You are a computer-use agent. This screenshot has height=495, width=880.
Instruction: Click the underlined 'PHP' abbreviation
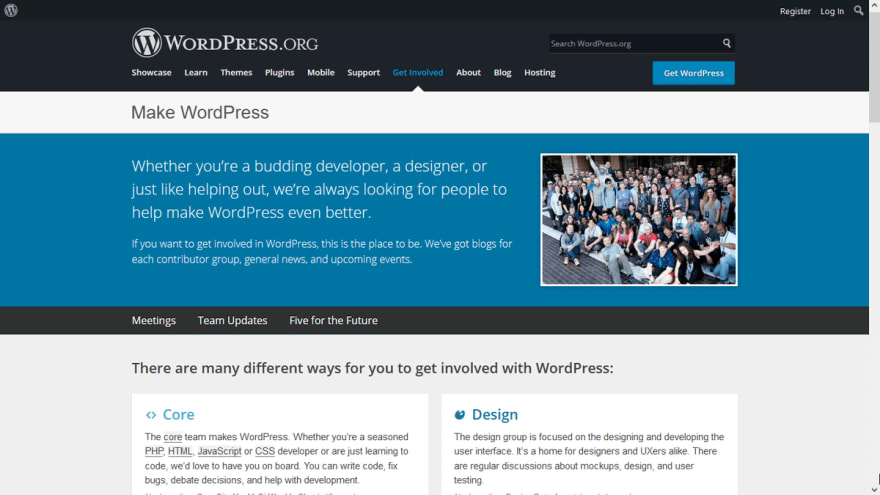point(154,451)
